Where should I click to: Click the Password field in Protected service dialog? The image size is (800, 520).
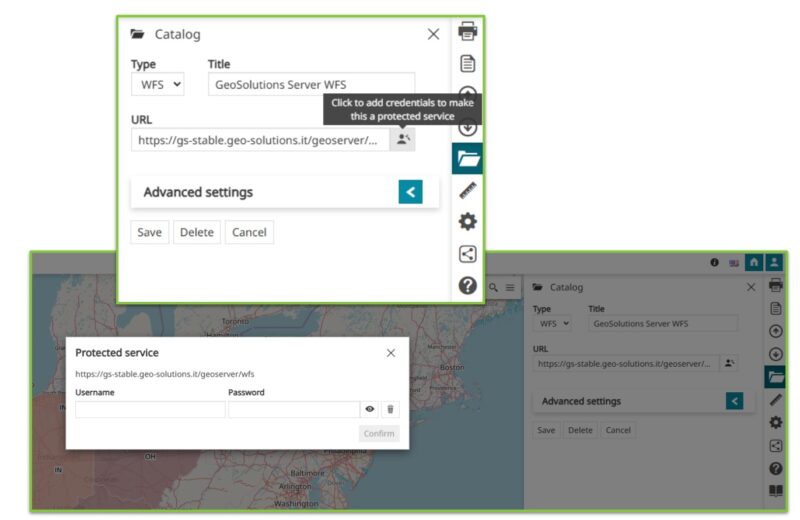pos(294,409)
